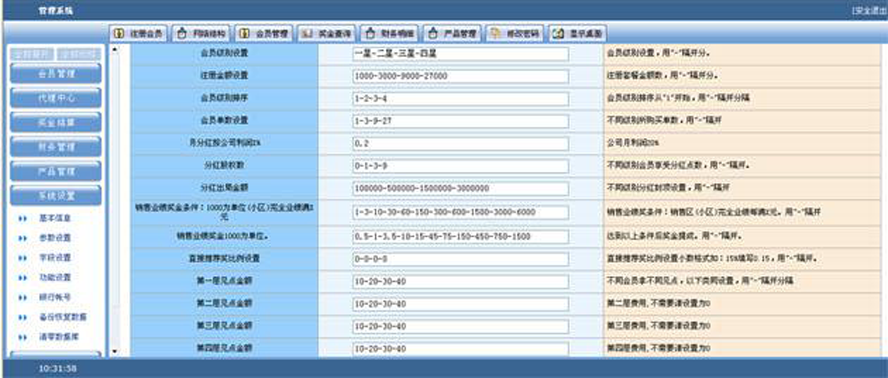Open 注册会员 from the top toolbar
The height and width of the screenshot is (378, 888).
point(138,33)
